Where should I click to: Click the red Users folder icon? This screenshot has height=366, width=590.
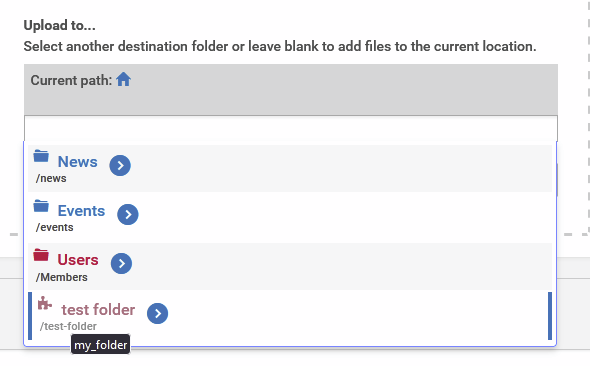point(41,255)
